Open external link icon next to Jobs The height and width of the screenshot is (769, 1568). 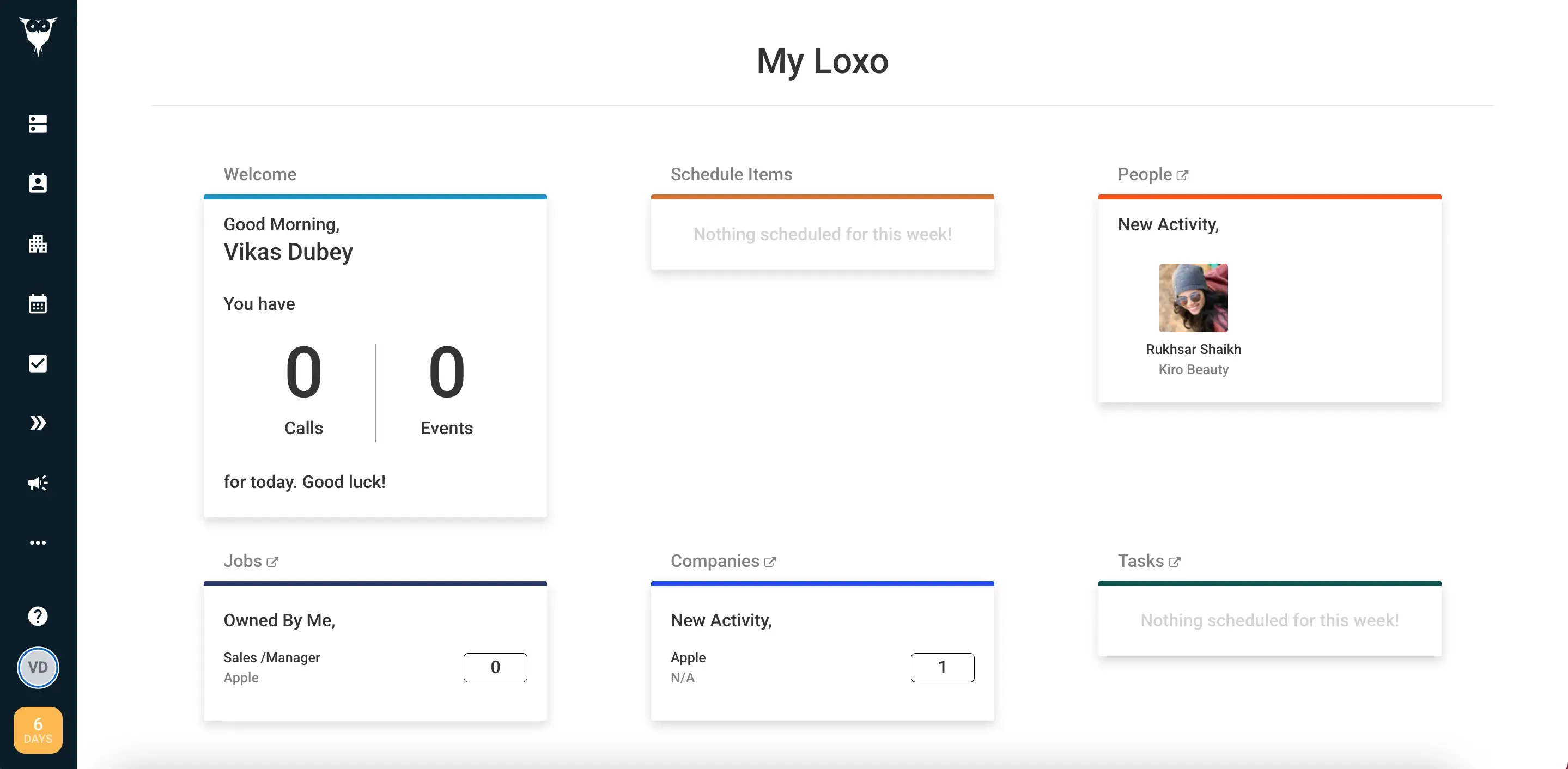pos(272,562)
